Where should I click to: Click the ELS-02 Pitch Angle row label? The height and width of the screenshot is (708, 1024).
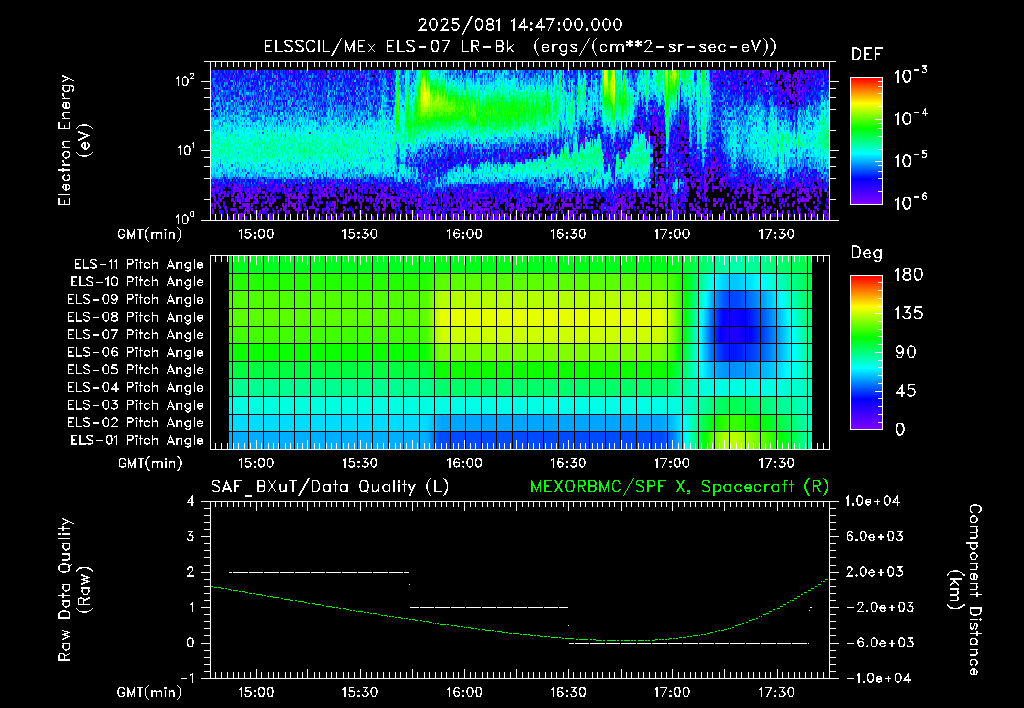click(x=136, y=423)
